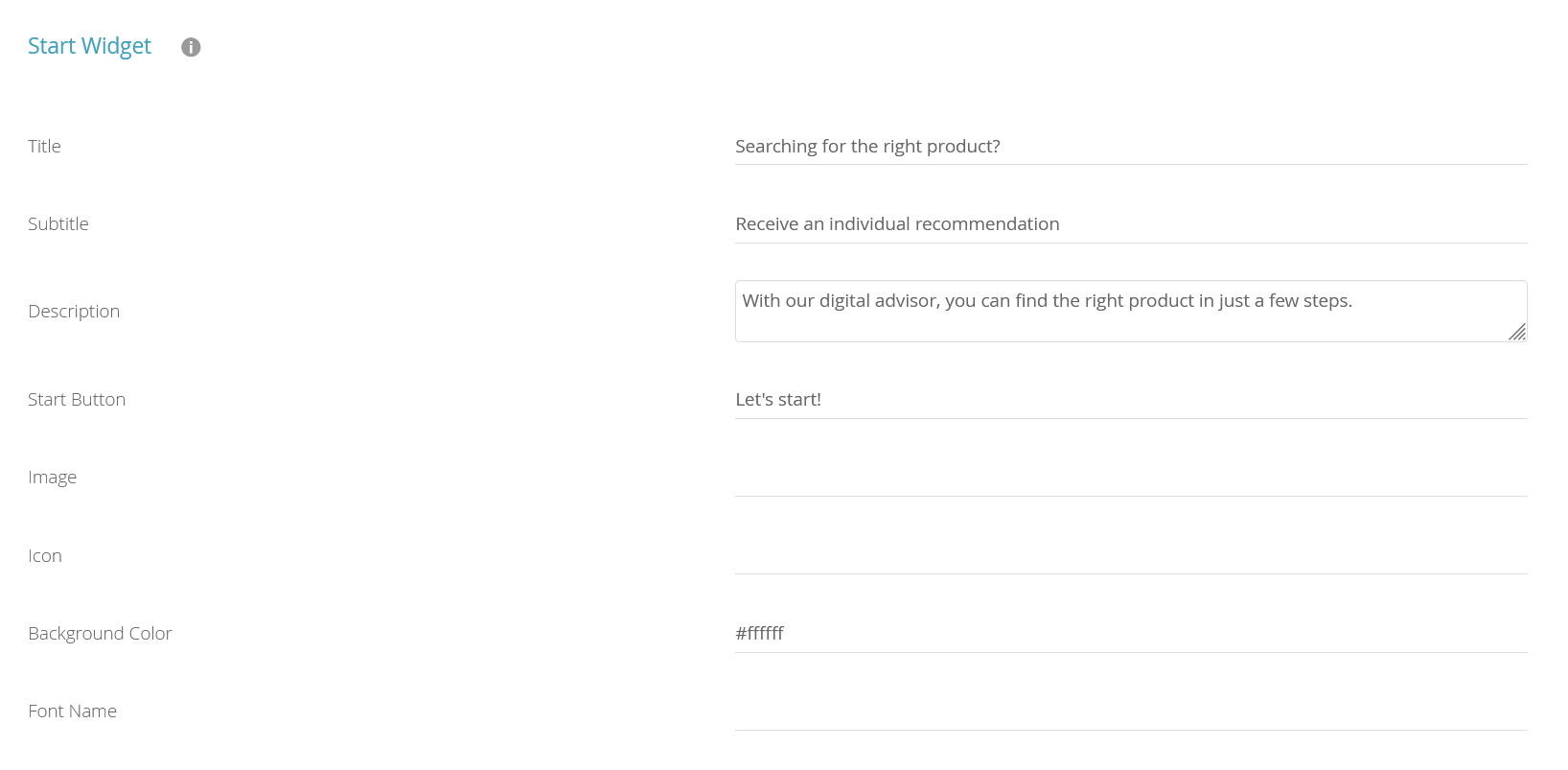
Task: Click the Title label
Action: click(44, 147)
